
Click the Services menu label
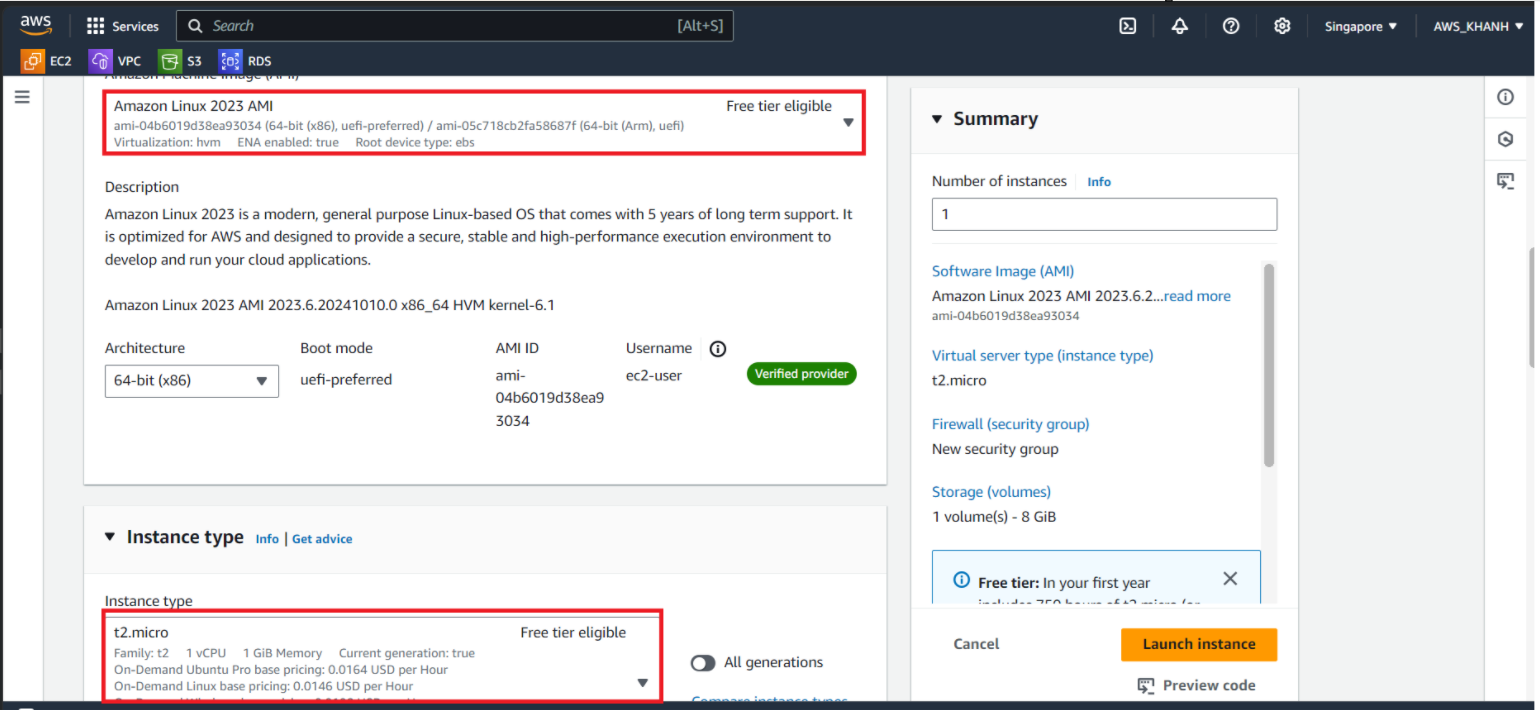coord(135,27)
